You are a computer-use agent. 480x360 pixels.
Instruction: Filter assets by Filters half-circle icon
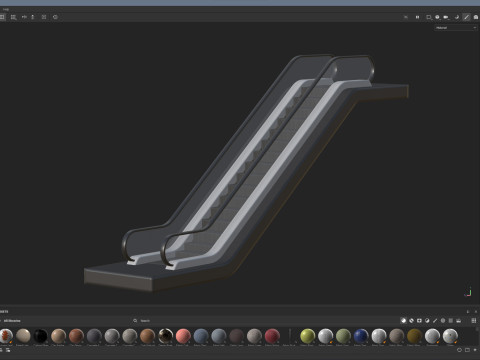pyautogui.click(x=427, y=321)
